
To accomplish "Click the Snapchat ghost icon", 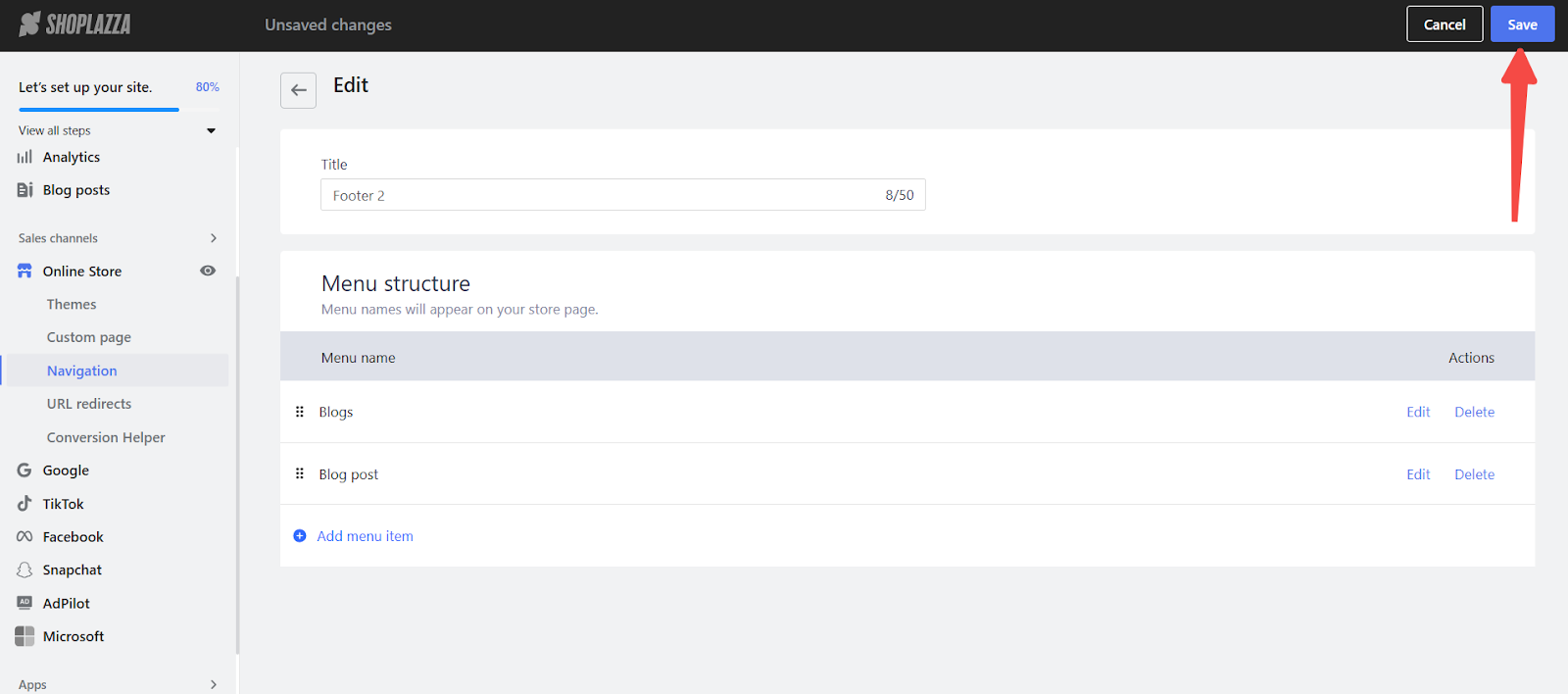I will [24, 570].
